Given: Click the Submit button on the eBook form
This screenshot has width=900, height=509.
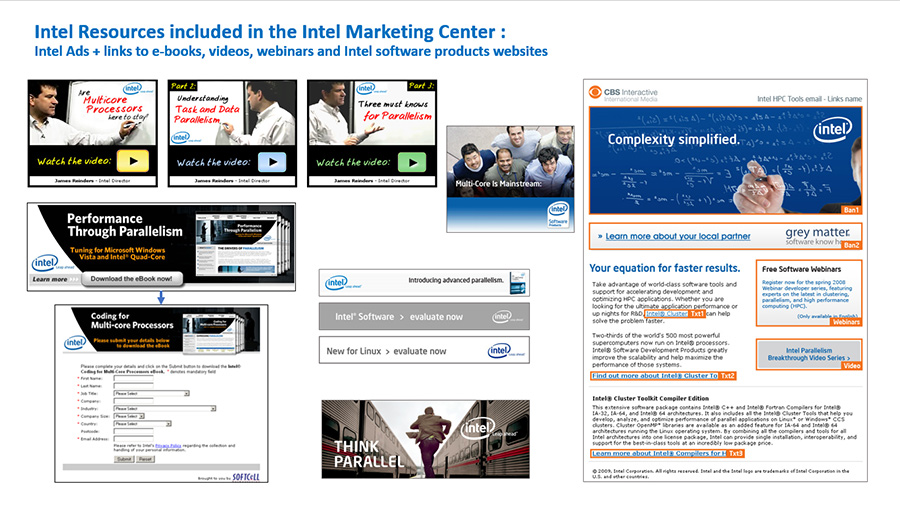Looking at the screenshot, I should click(x=125, y=459).
